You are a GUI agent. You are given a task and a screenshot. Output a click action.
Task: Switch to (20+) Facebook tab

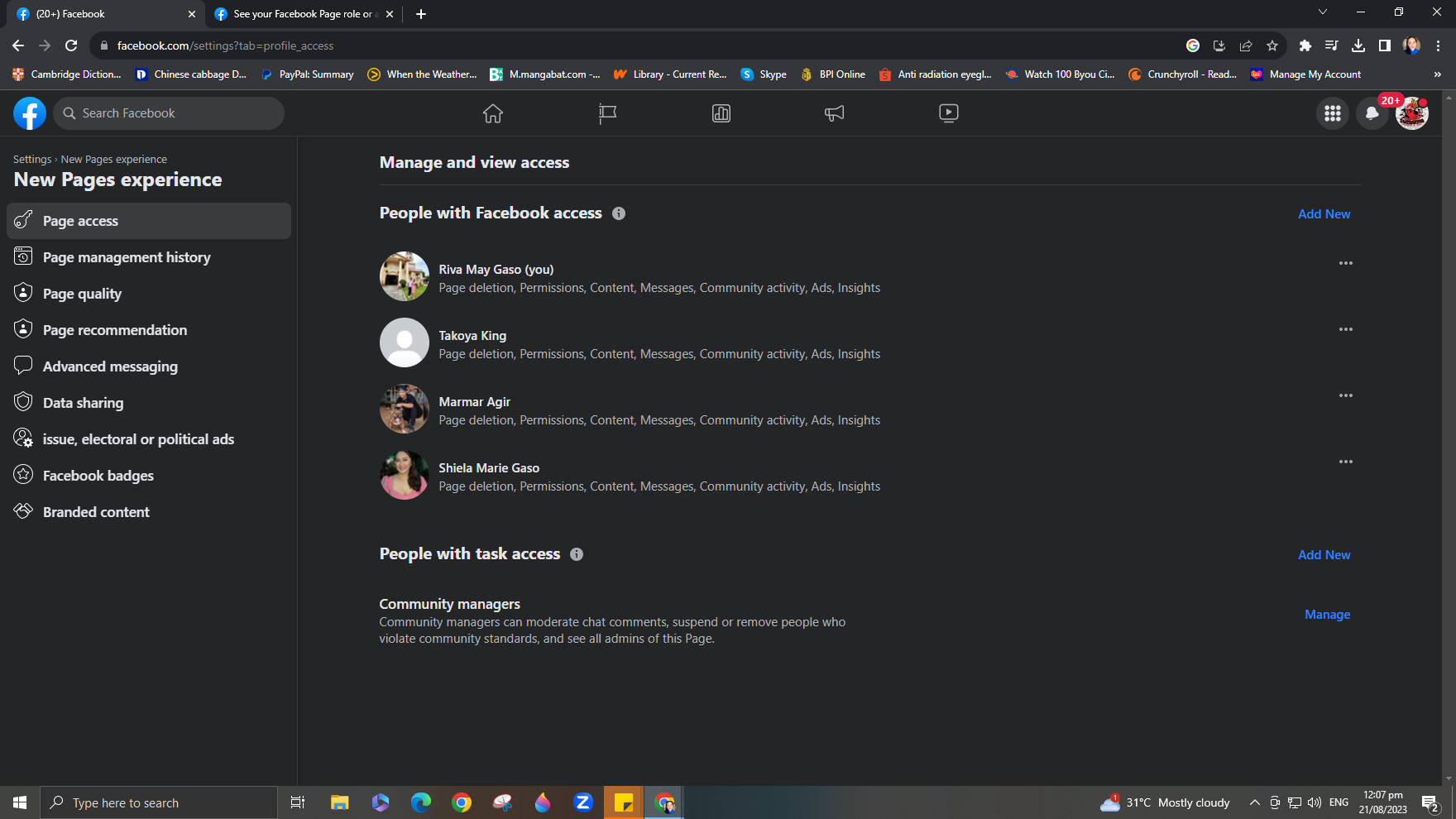[105, 14]
